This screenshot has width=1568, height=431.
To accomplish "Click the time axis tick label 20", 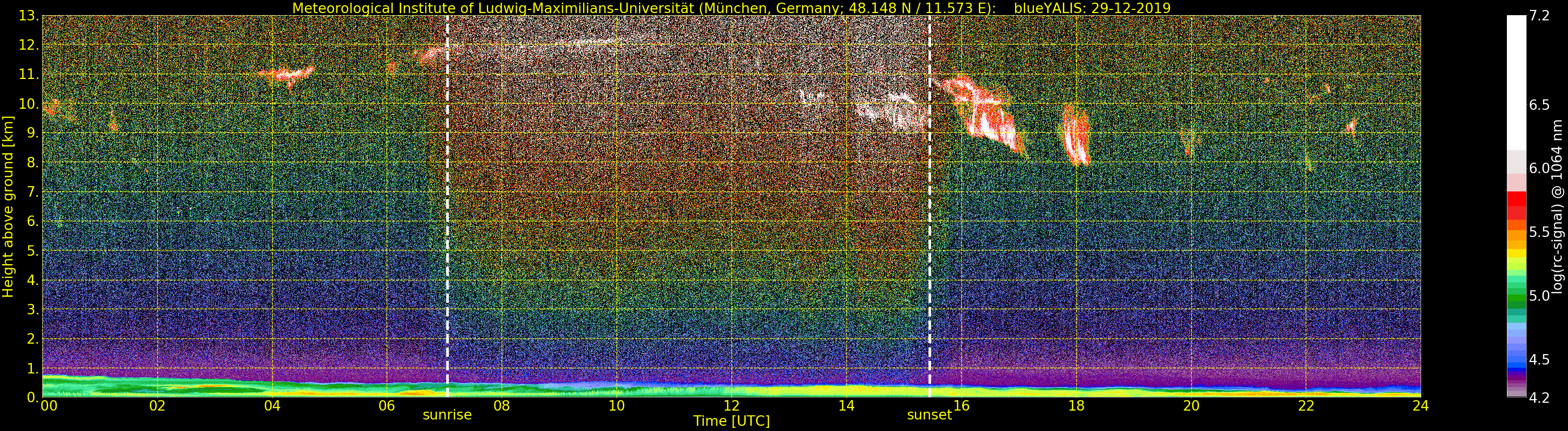I will coord(1191,406).
